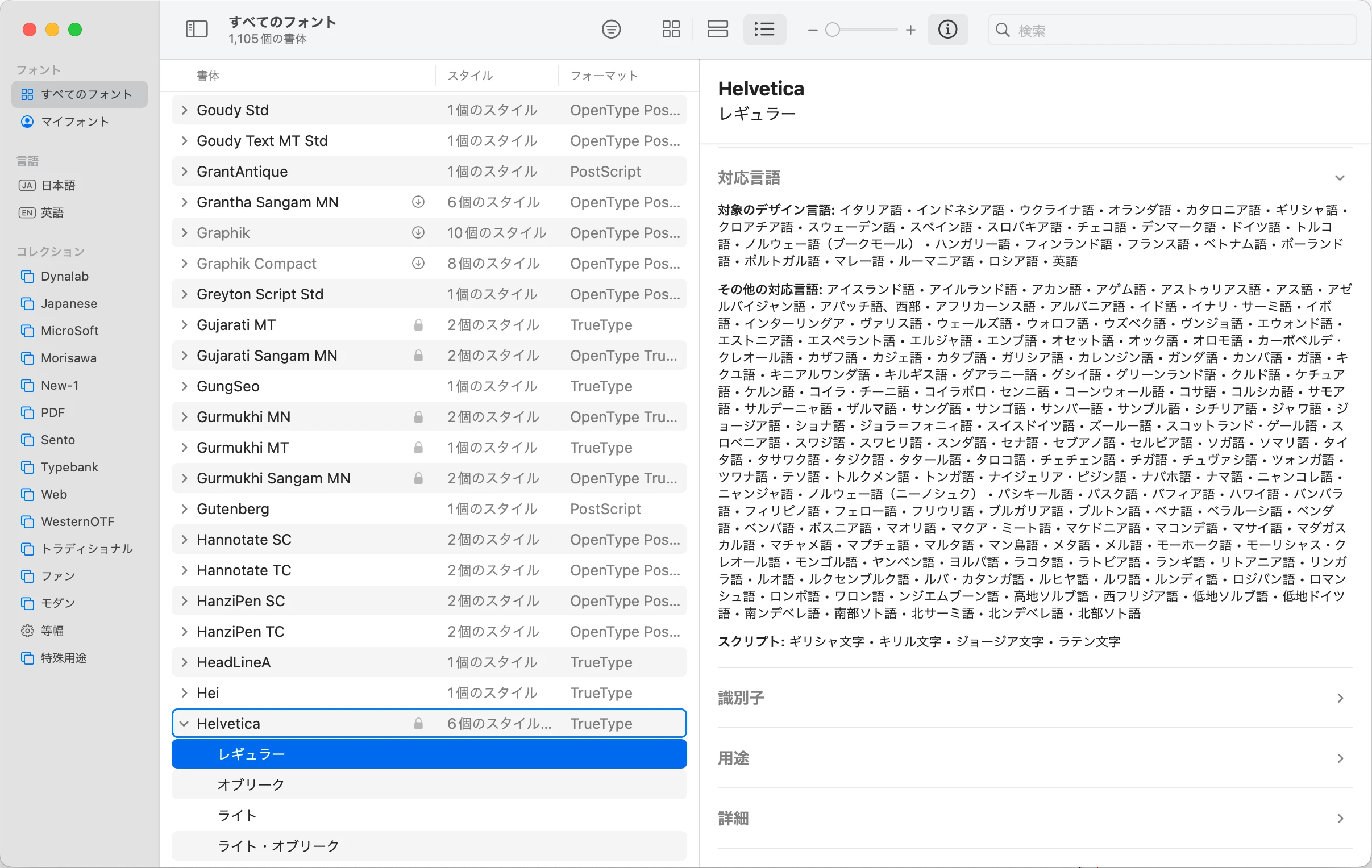
Task: Choose the オブリーク style of Helvetica
Action: point(251,784)
